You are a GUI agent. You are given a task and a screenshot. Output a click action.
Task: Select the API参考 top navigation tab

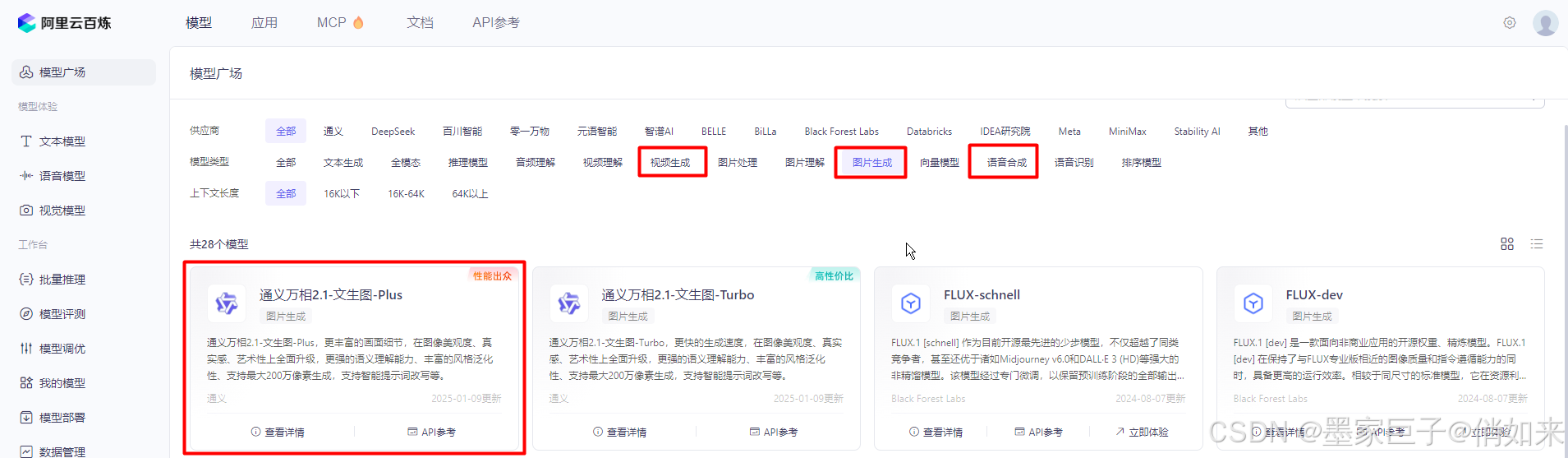(496, 23)
